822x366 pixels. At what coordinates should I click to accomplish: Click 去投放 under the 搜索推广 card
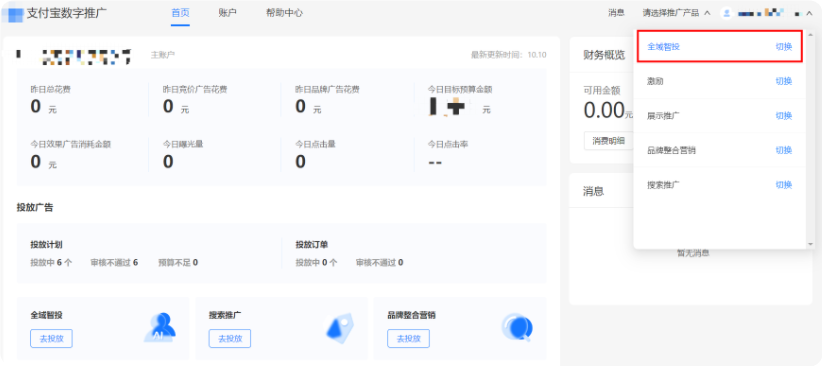coord(230,339)
